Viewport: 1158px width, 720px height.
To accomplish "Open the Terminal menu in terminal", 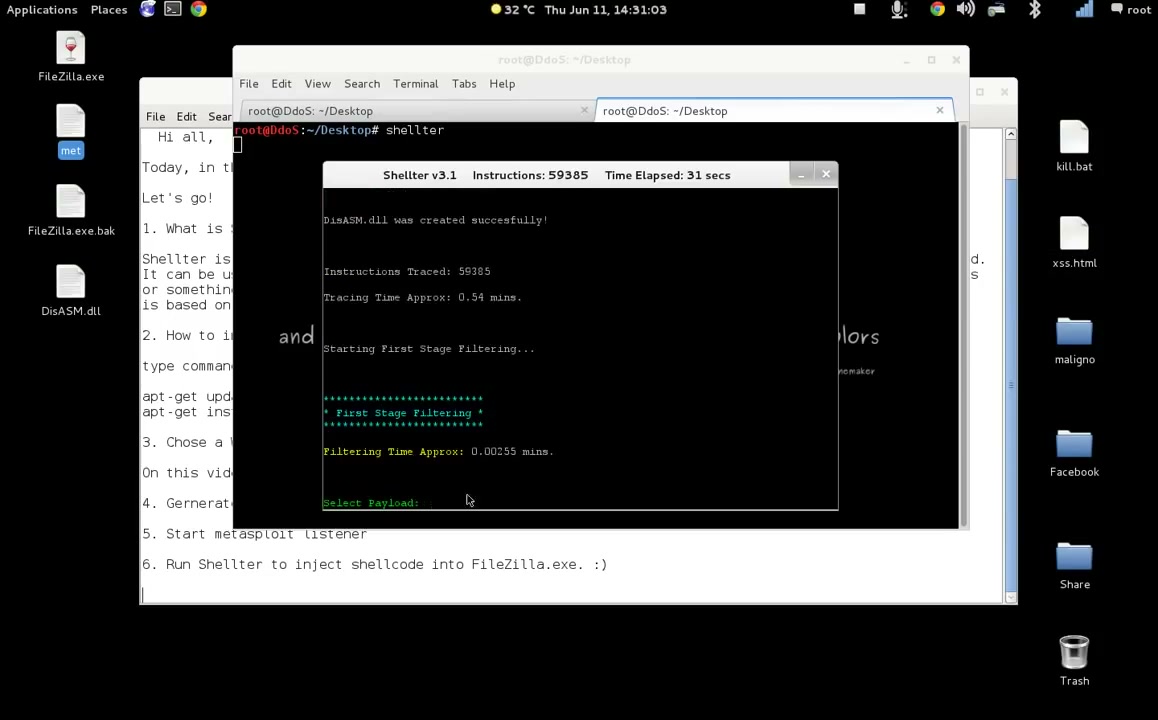I will (x=416, y=83).
